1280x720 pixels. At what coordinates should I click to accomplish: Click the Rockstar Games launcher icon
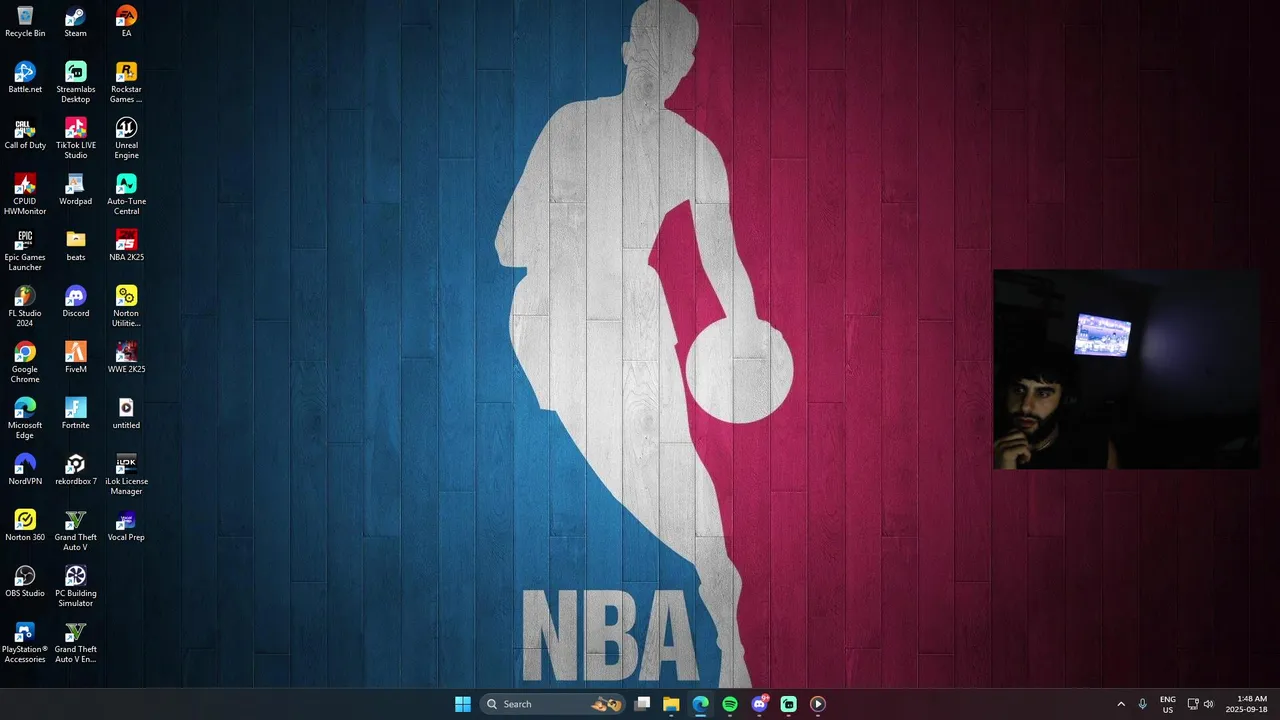pos(126,82)
